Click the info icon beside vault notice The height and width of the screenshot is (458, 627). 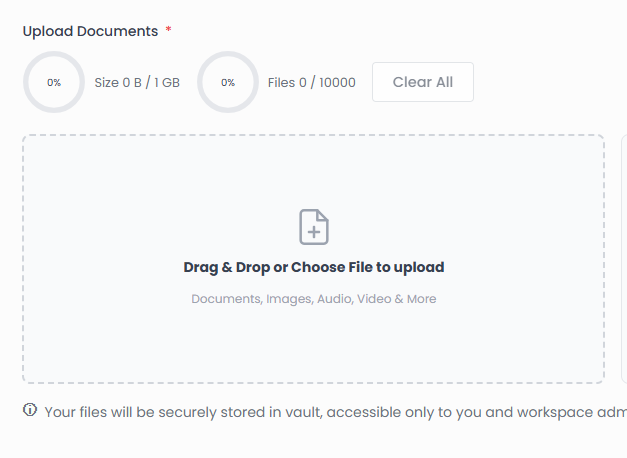click(30, 410)
